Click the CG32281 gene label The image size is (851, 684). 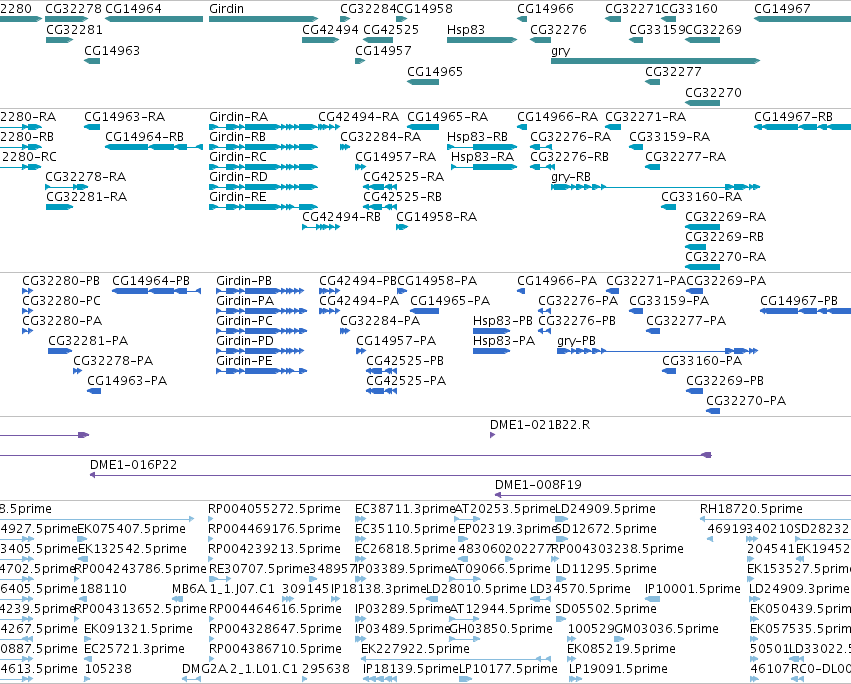click(x=74, y=29)
